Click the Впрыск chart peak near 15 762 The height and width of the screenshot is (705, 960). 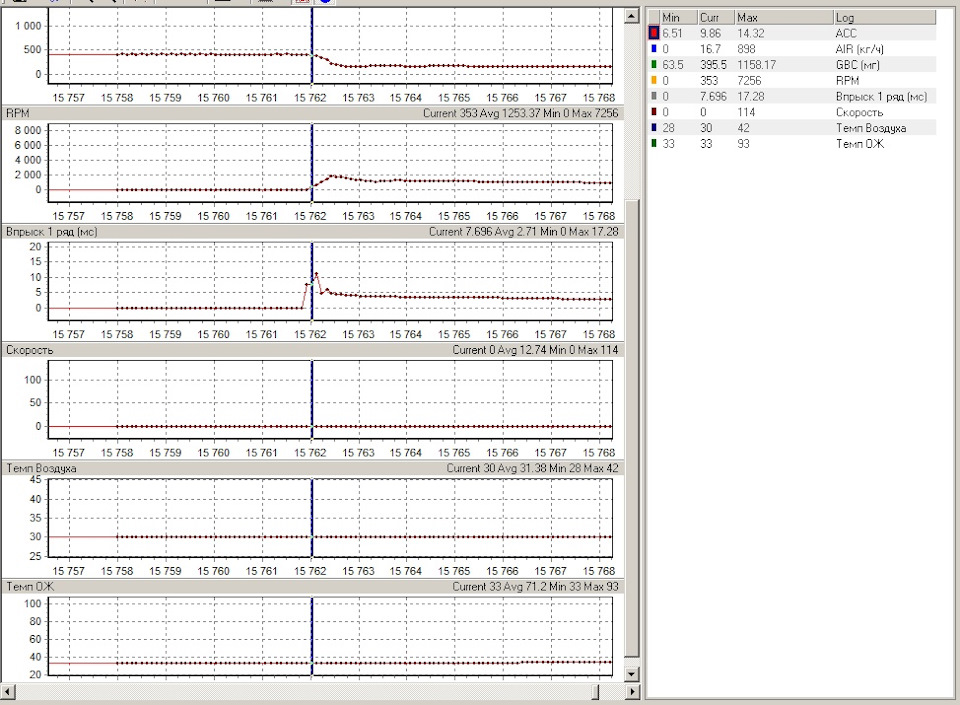click(316, 274)
